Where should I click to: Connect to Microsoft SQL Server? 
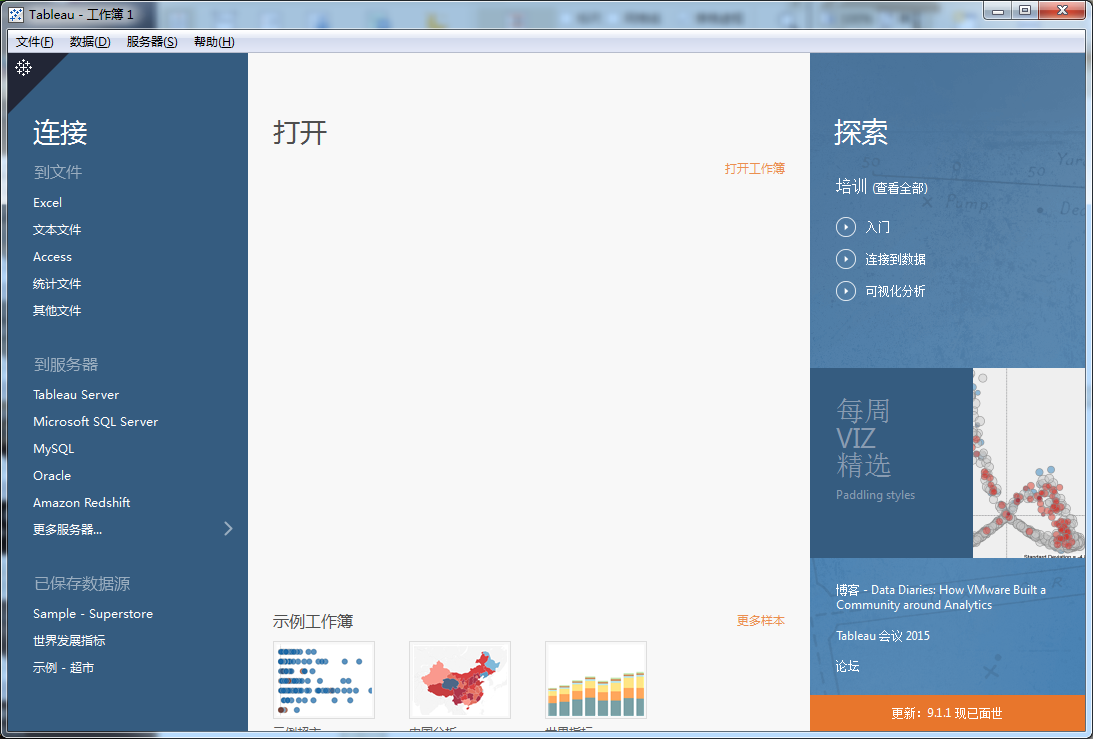click(95, 422)
